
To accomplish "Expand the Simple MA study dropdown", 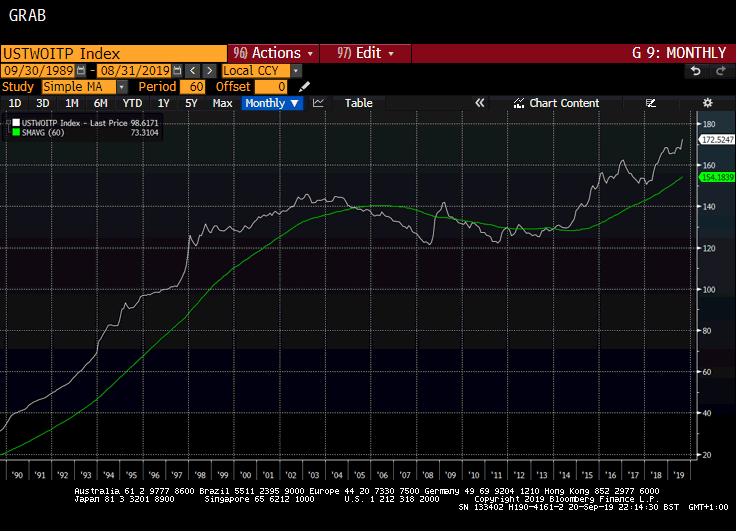I will click(122, 87).
